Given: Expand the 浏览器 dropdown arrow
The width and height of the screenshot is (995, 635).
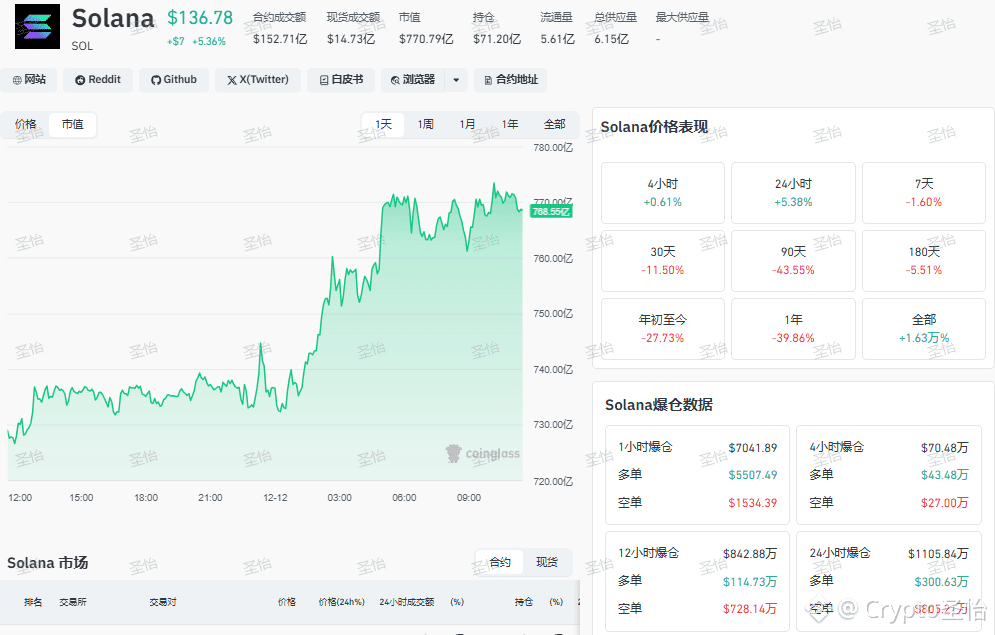Looking at the screenshot, I should click(456, 80).
